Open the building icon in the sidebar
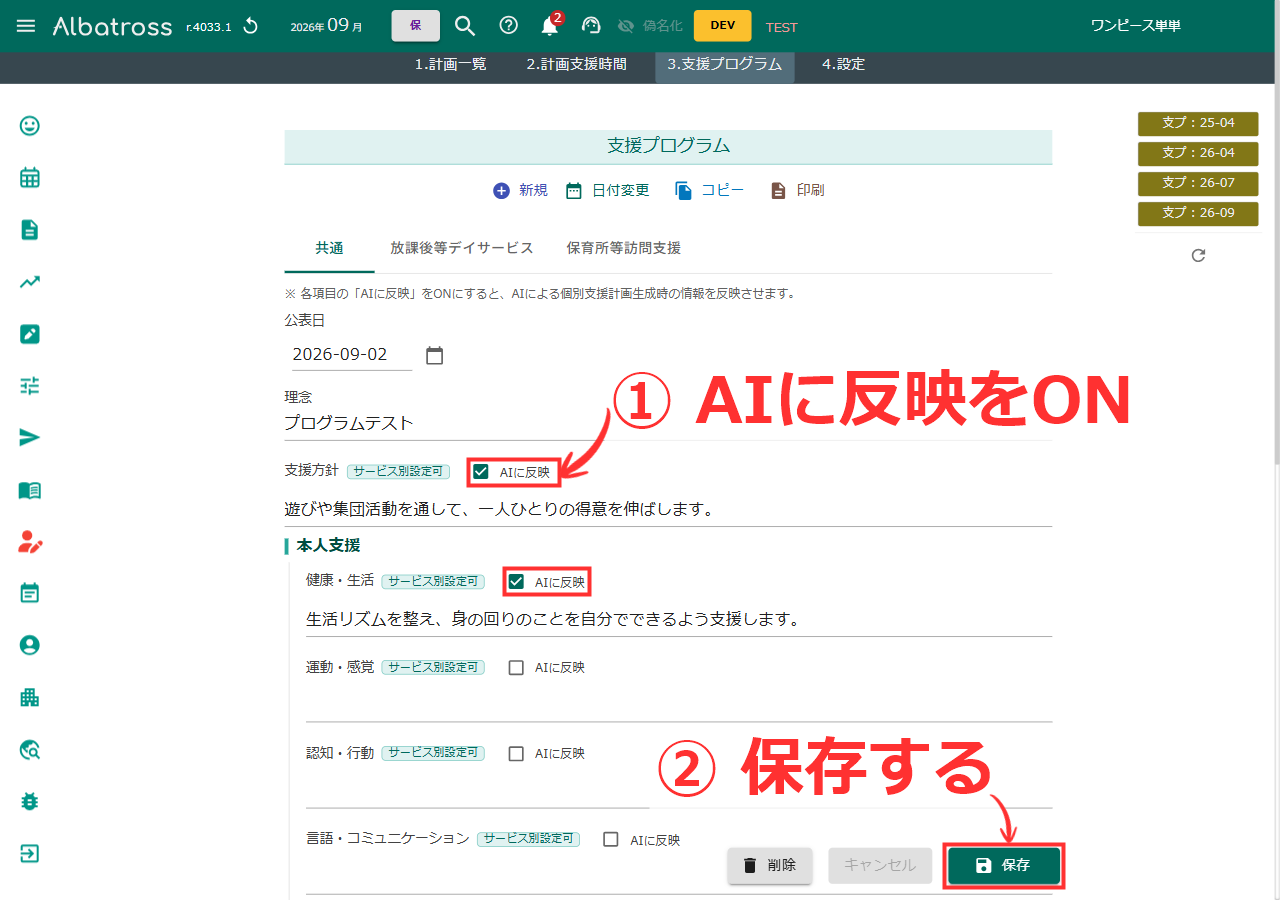 [30, 698]
